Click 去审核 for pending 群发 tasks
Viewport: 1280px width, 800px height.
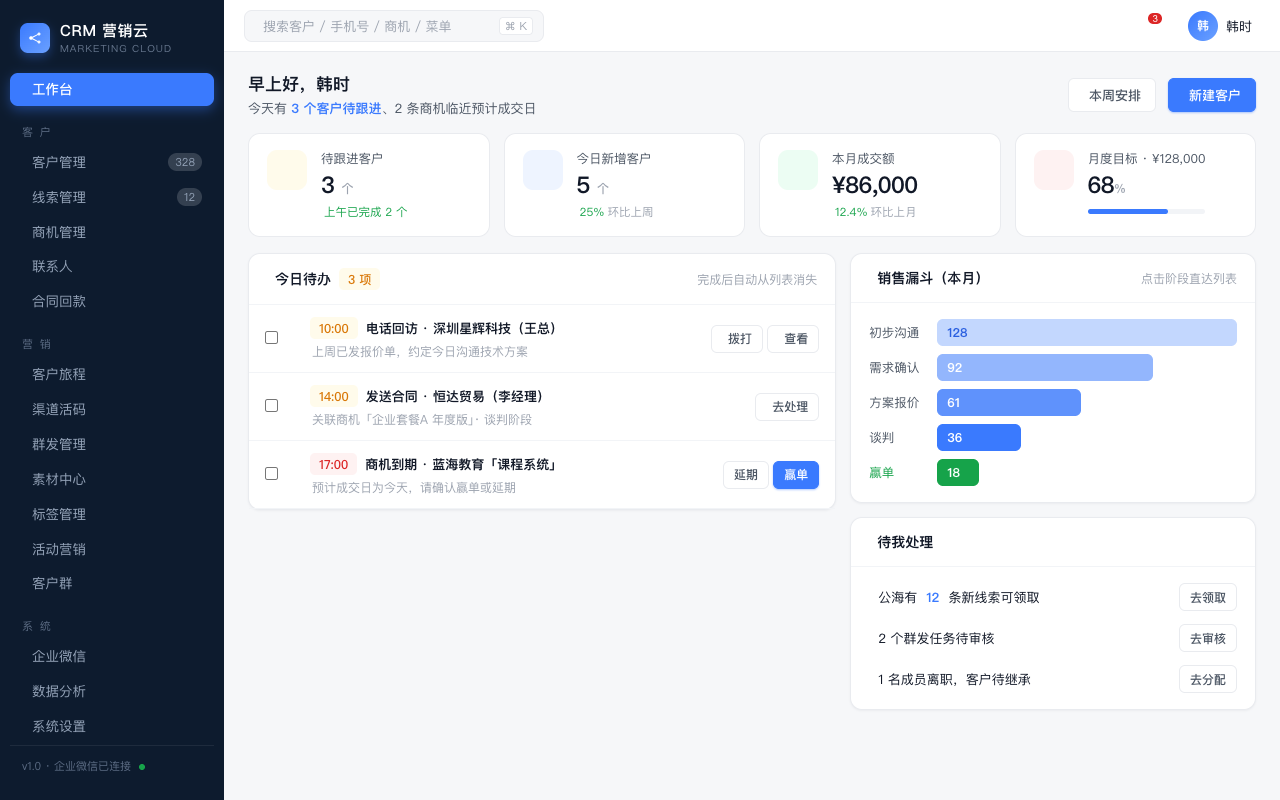click(1208, 638)
